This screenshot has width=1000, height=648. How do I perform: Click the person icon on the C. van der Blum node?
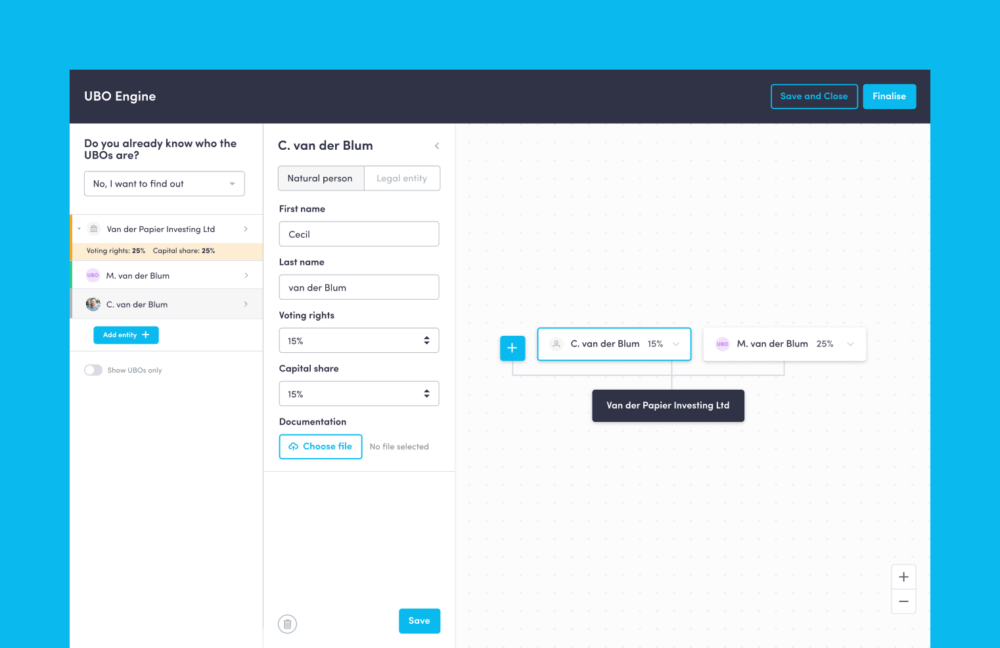click(x=556, y=344)
